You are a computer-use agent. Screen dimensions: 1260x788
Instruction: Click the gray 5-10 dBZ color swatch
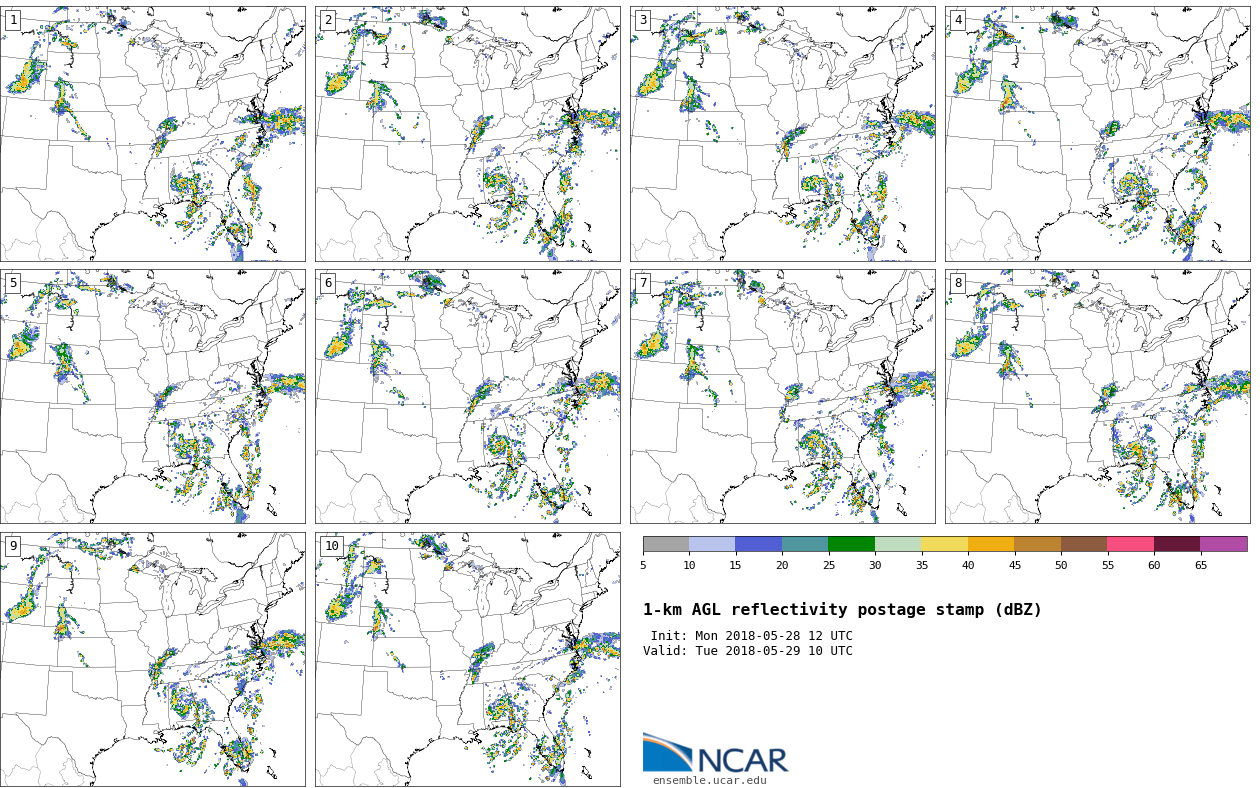666,544
